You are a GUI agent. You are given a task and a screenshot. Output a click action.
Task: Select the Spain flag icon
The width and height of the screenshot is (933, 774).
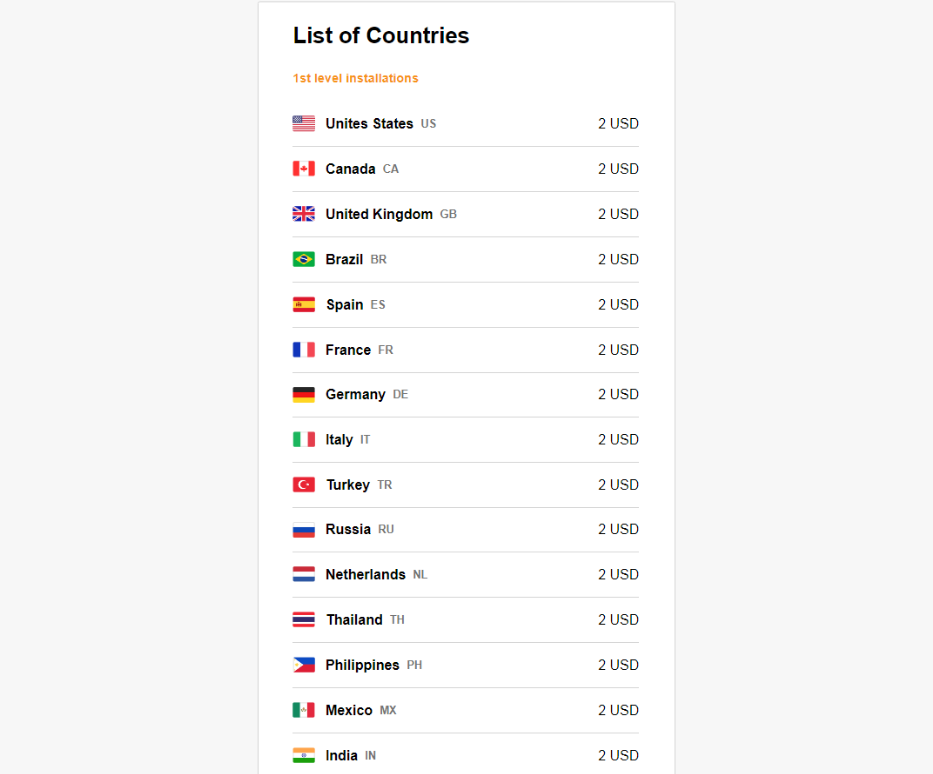(x=303, y=304)
